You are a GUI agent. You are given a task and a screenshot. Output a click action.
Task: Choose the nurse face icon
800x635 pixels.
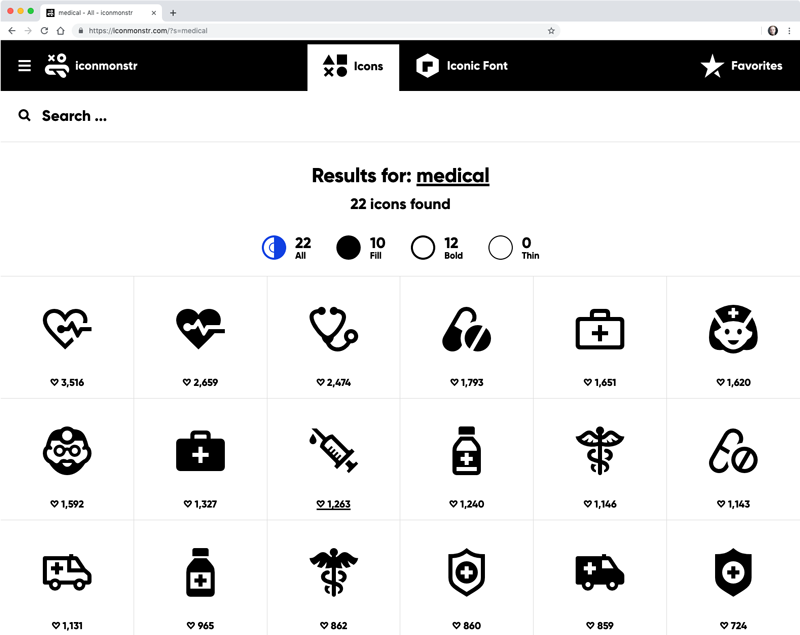733,328
